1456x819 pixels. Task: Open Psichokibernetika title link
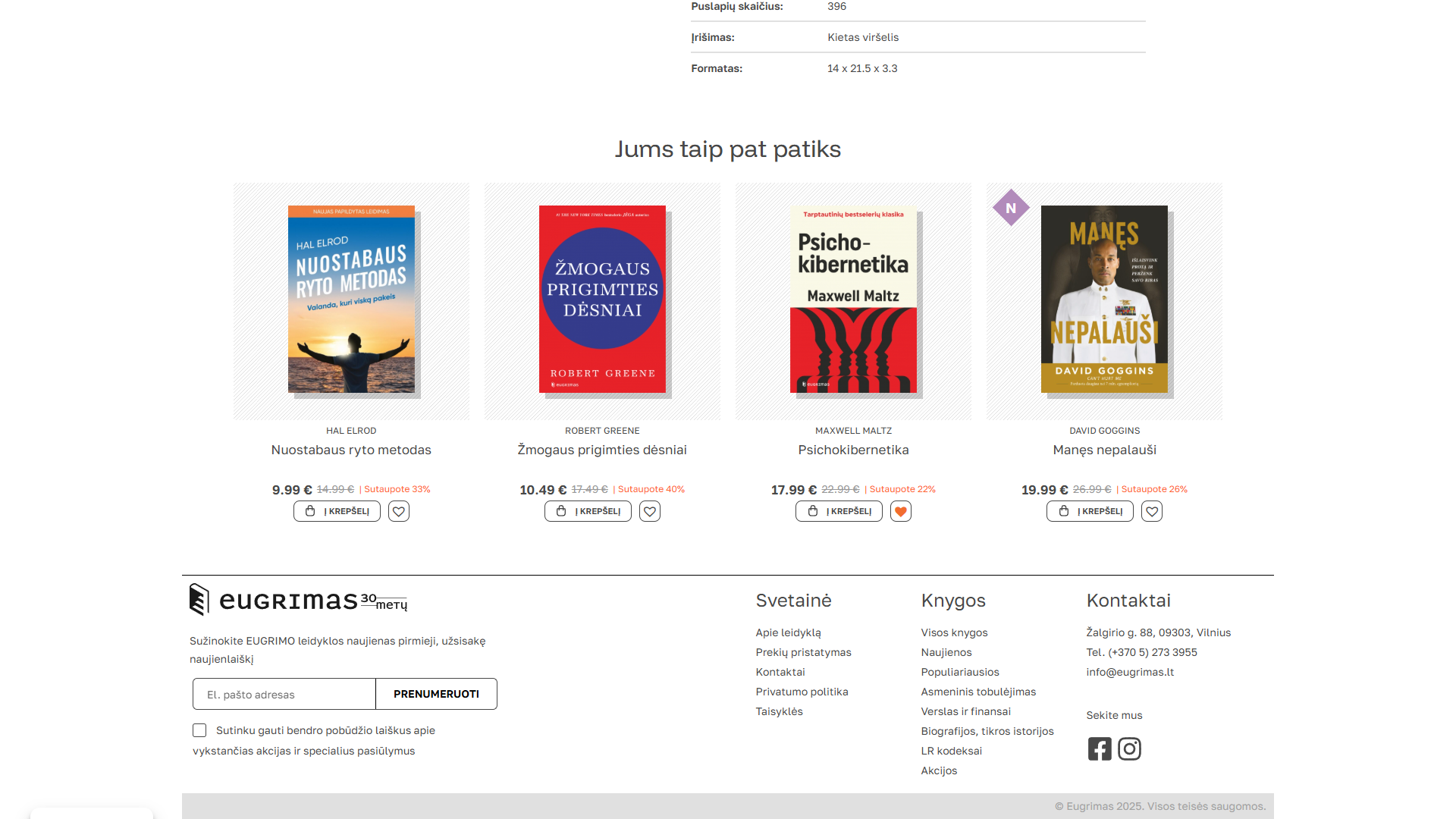853,450
